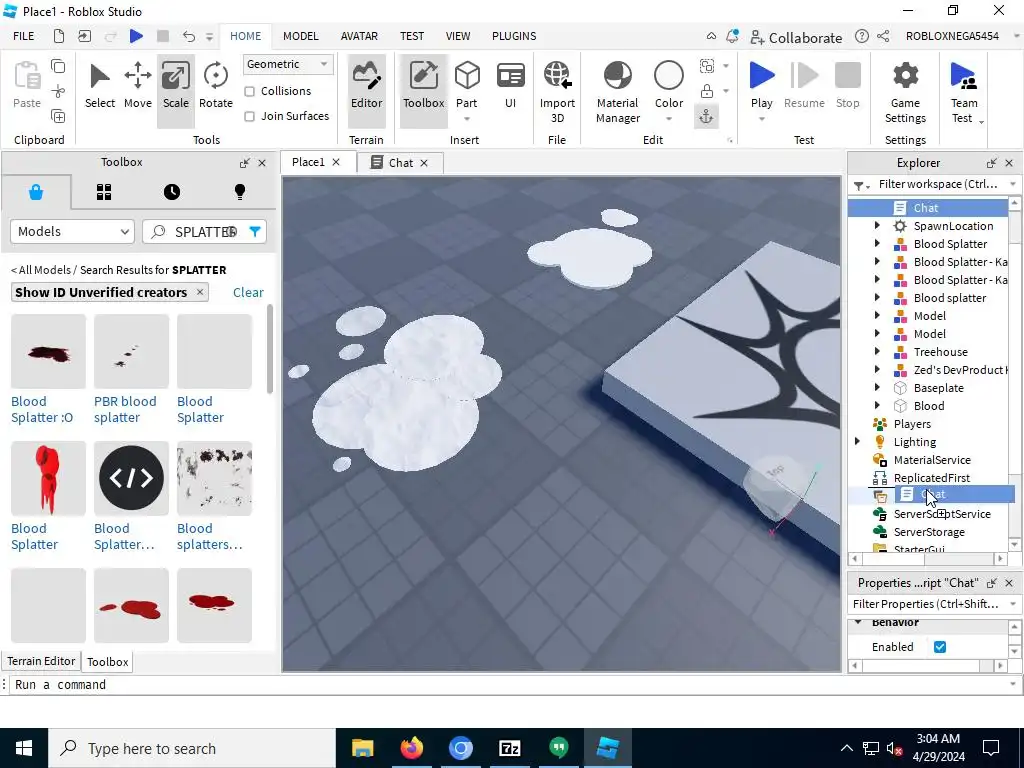Toggle the Anchor button

707,116
